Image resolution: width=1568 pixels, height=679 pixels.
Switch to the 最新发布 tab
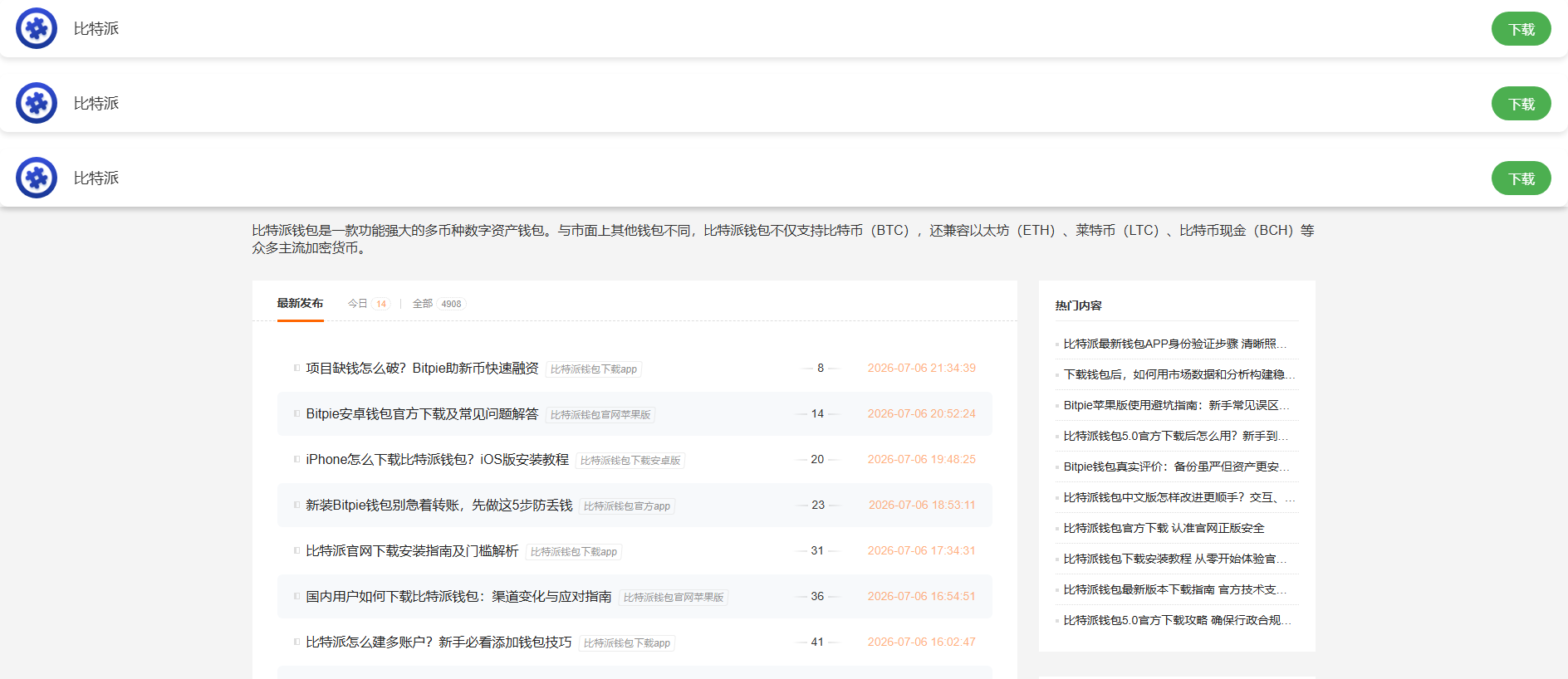300,304
